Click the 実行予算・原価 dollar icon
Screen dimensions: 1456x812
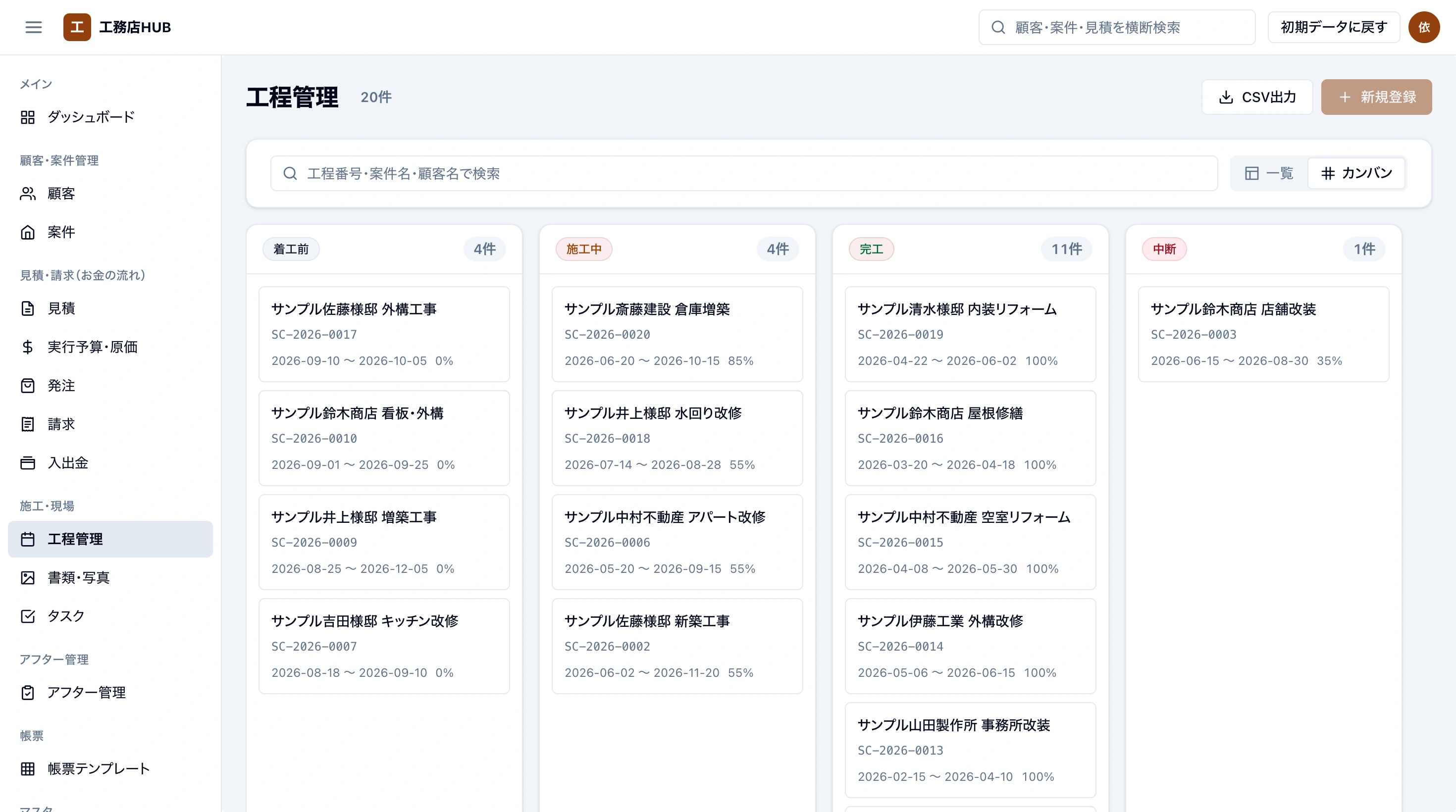pos(28,347)
